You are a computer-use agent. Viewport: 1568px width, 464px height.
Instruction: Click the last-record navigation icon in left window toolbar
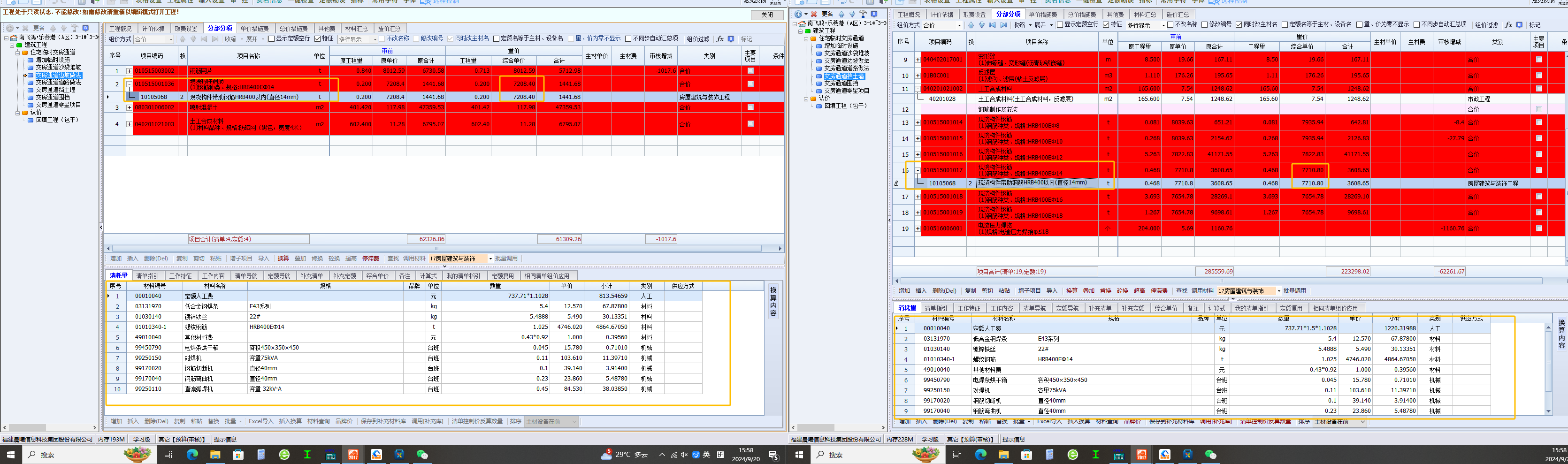(x=215, y=39)
